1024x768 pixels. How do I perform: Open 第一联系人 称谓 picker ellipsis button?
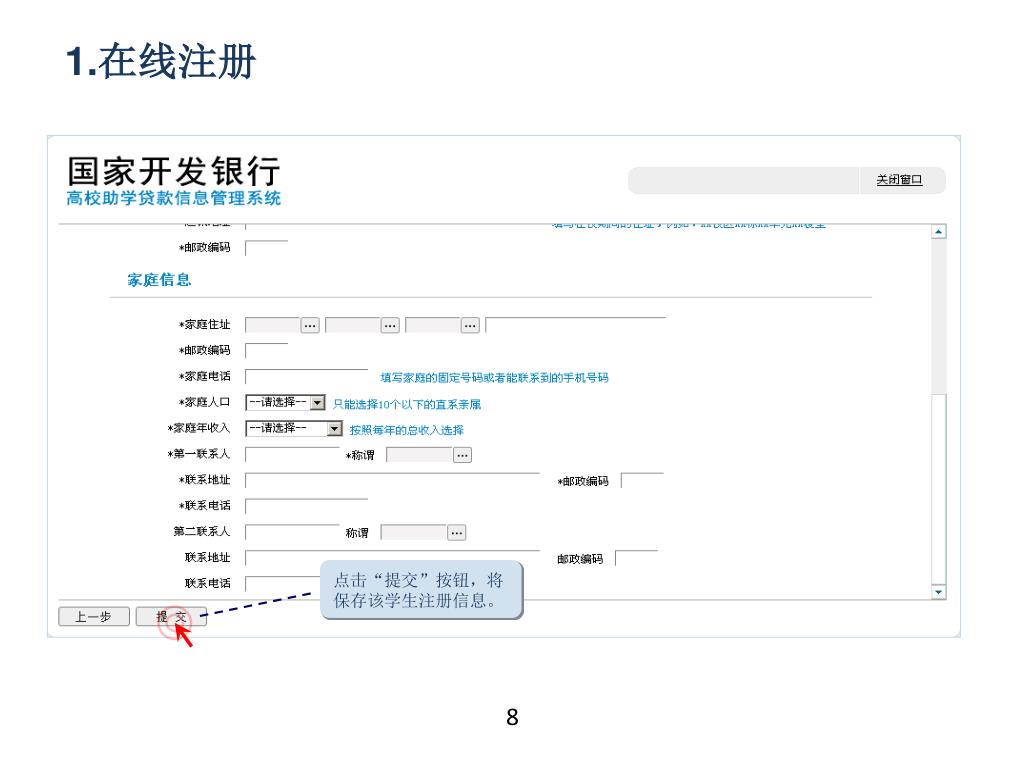click(x=462, y=455)
